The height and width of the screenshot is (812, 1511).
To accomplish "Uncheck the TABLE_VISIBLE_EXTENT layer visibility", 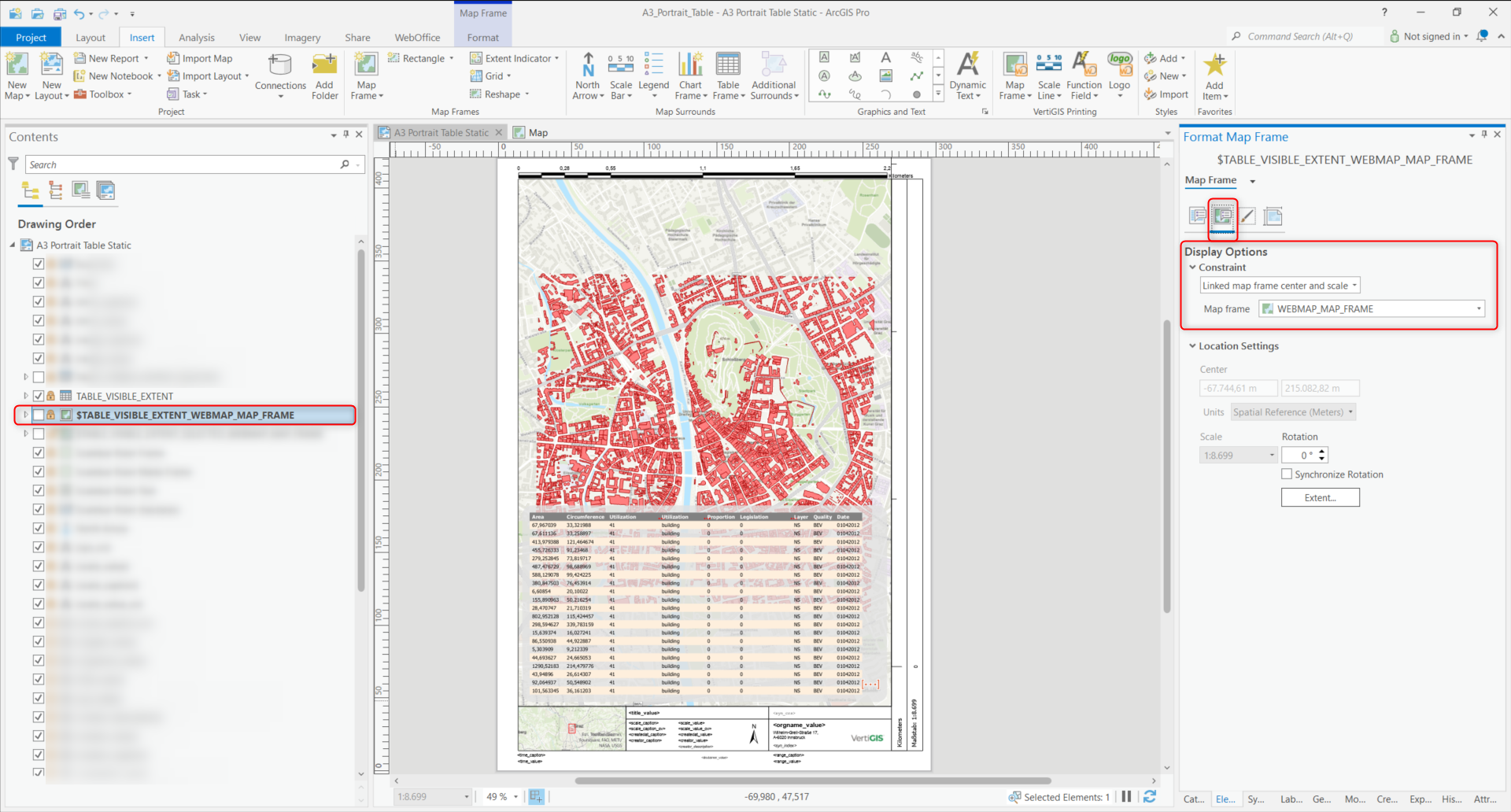I will (38, 397).
